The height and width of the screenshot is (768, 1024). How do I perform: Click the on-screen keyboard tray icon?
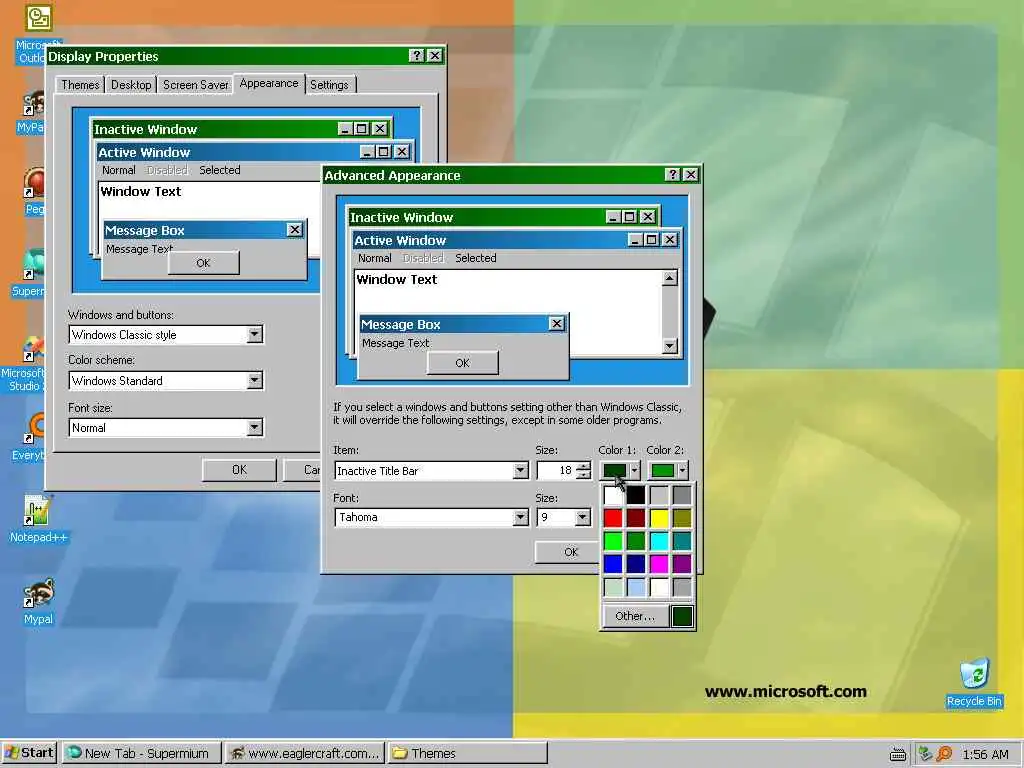point(898,754)
